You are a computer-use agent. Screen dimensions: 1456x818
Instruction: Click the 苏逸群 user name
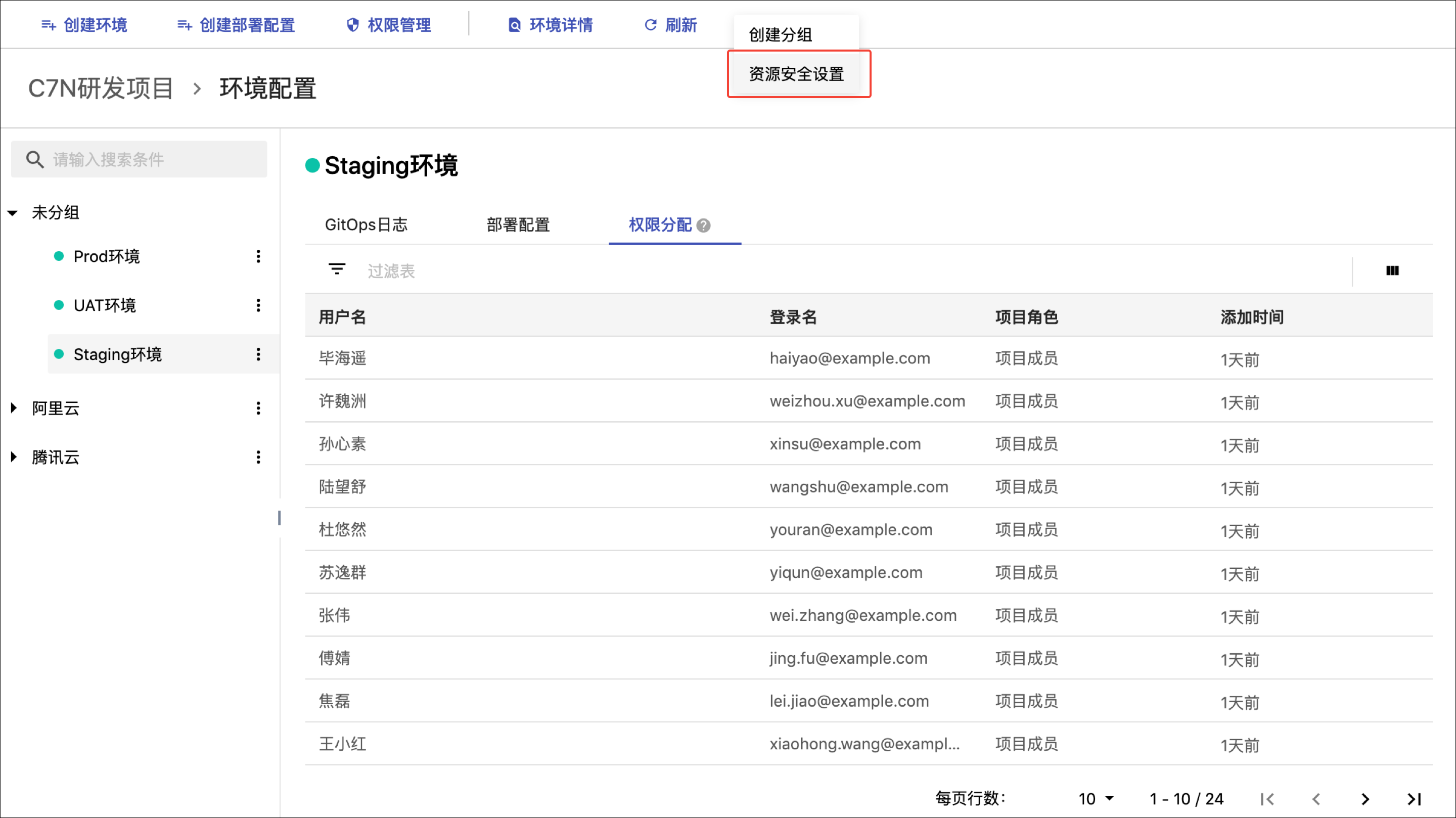coord(343,573)
